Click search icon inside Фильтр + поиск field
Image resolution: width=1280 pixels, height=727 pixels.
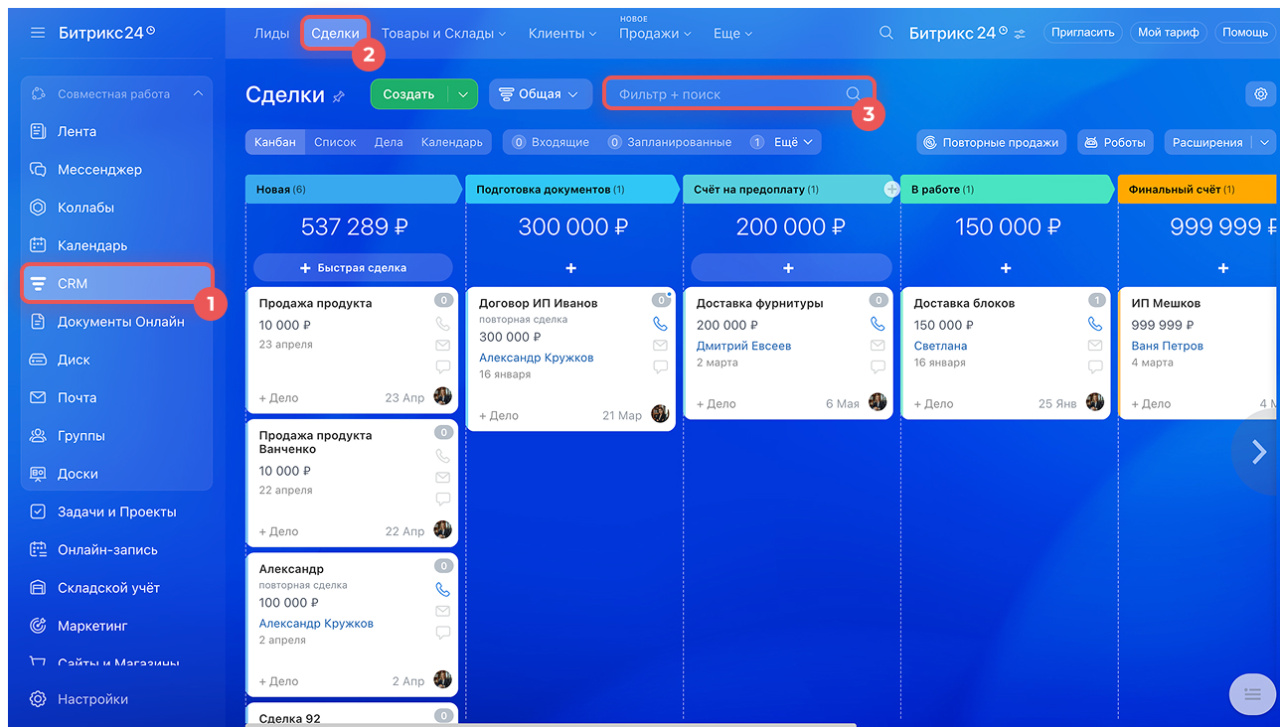853,94
